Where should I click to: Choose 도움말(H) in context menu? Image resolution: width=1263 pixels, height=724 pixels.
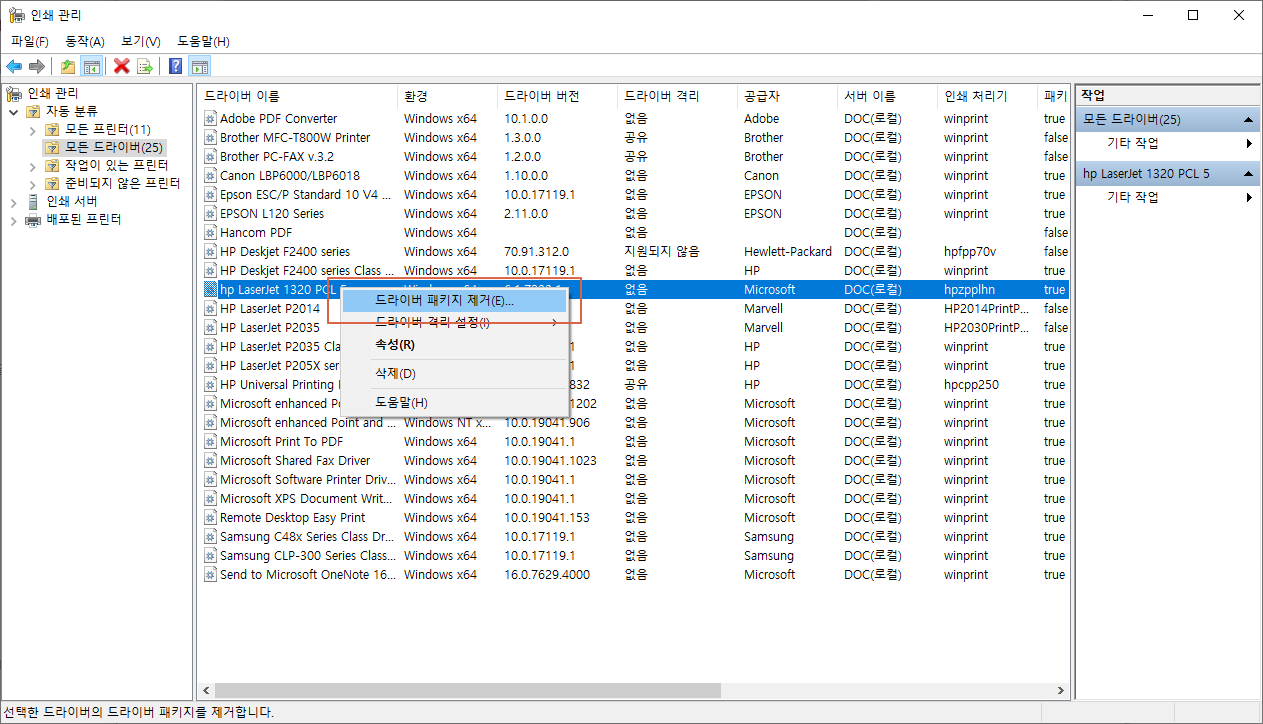click(455, 403)
